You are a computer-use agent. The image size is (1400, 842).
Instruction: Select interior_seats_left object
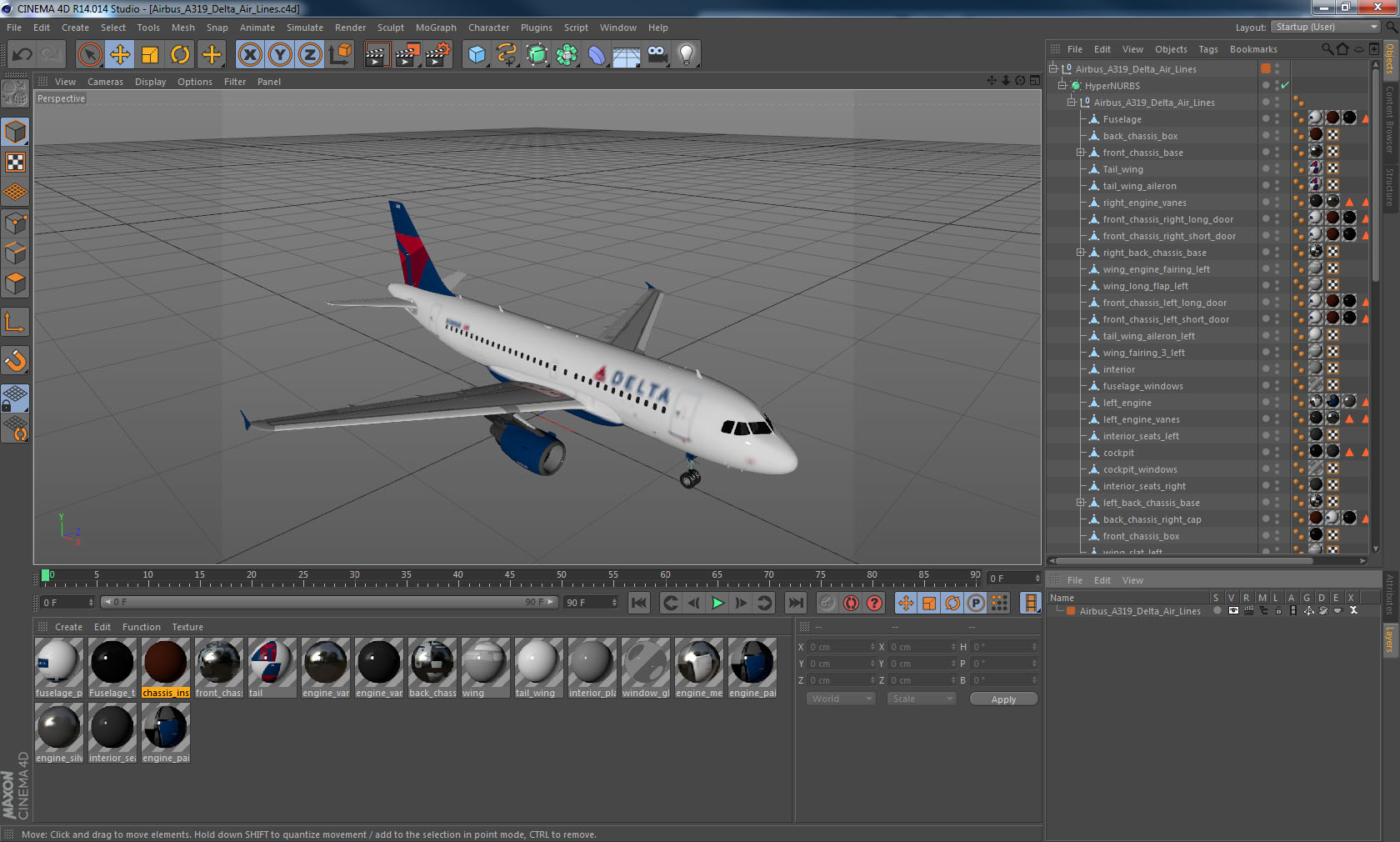tap(1140, 436)
